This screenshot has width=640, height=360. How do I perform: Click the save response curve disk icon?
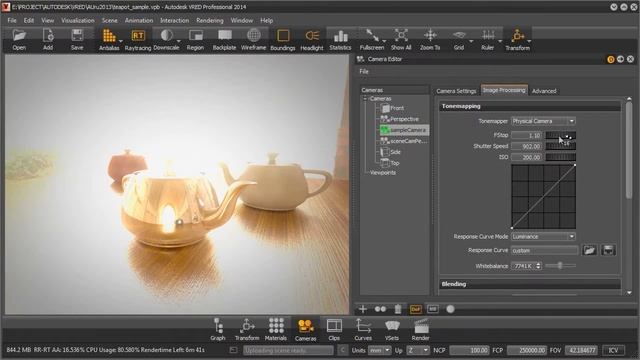(608, 250)
